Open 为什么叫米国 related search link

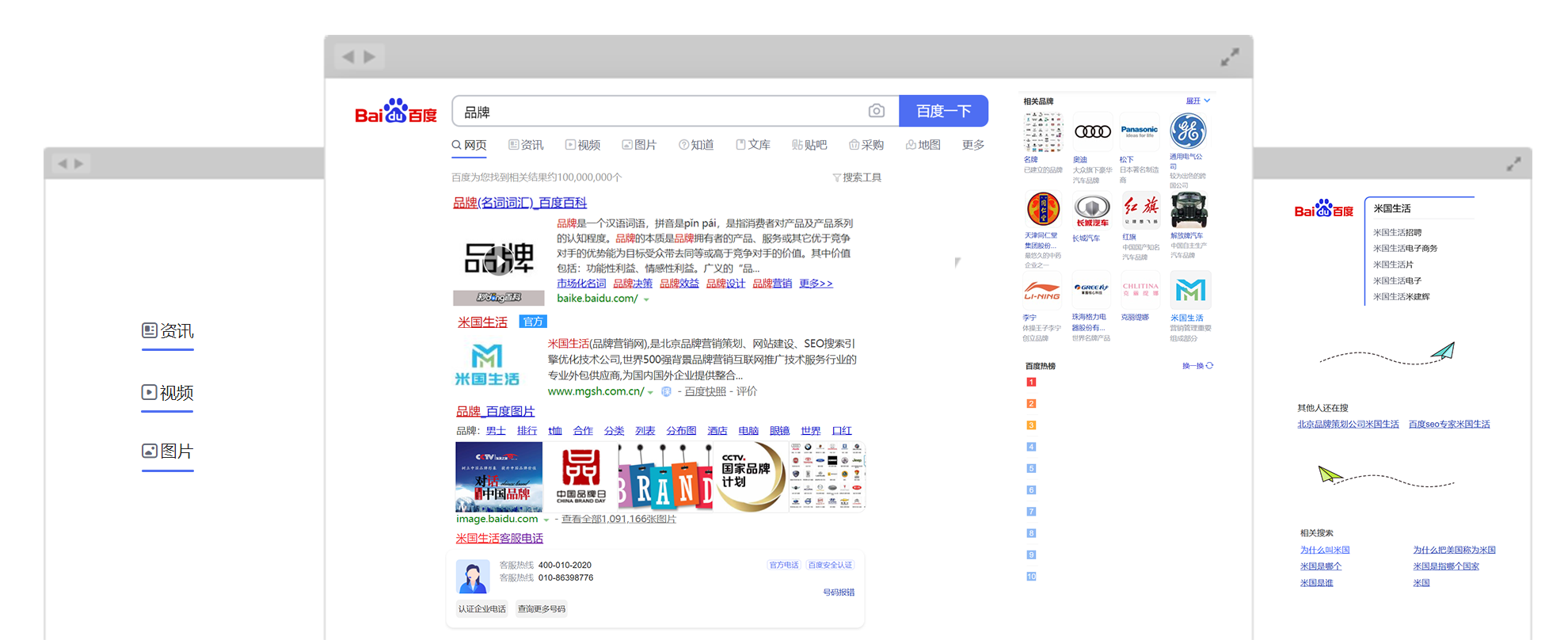tap(1325, 550)
